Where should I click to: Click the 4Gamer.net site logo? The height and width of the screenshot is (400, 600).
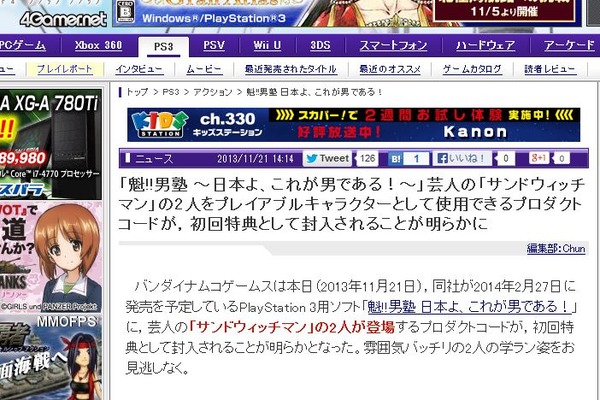pyautogui.click(x=63, y=18)
